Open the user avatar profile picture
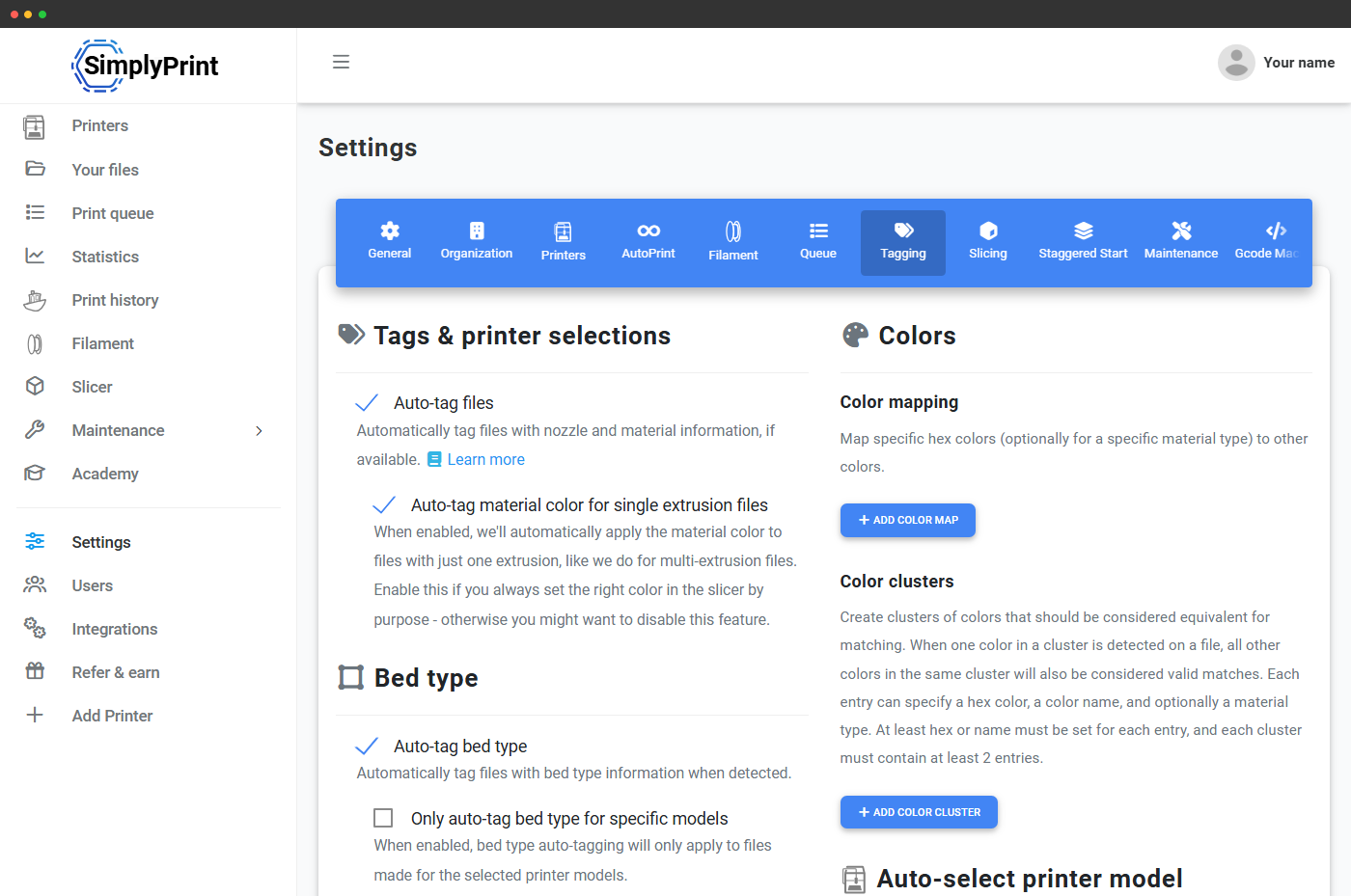This screenshot has height=896, width=1351. [x=1236, y=63]
